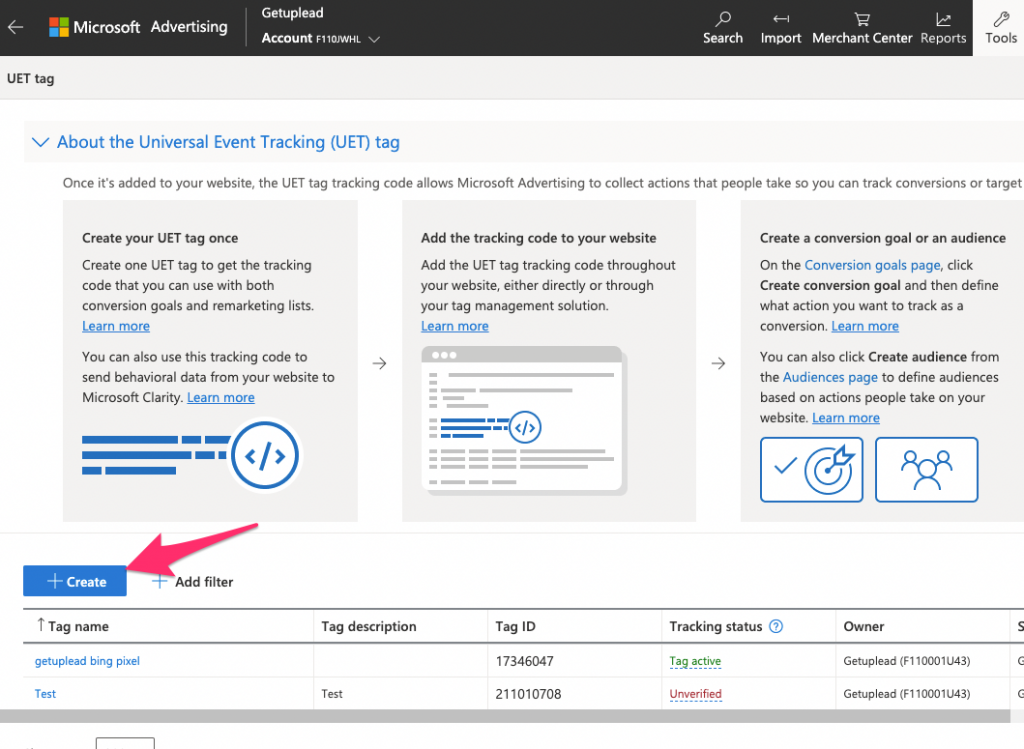1024x749 pixels.
Task: Open the Test tag
Action: pyautogui.click(x=45, y=693)
